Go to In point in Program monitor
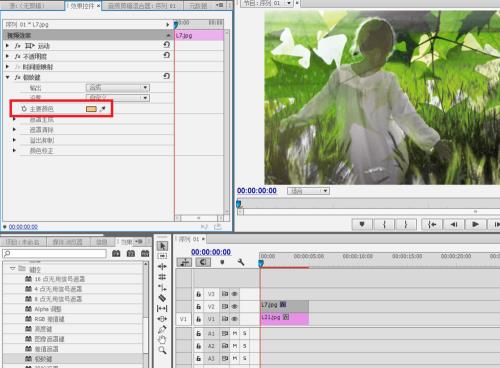The width and height of the screenshot is (500, 368). (x=432, y=224)
